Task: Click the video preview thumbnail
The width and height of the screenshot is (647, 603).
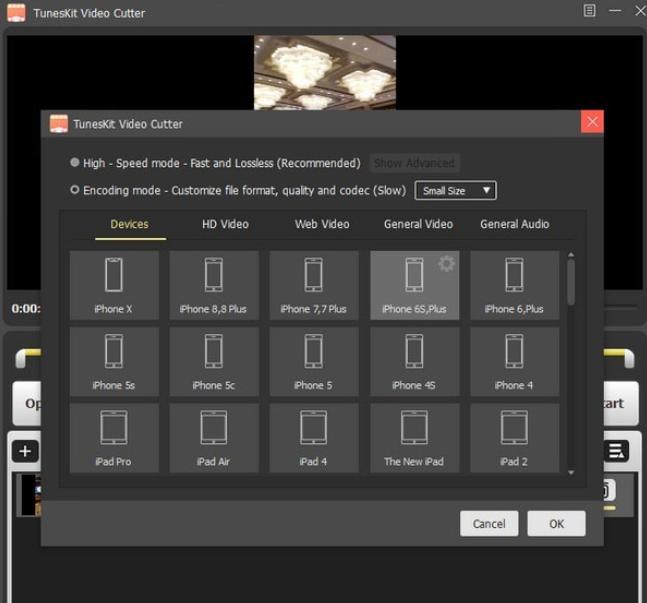Action: click(x=325, y=73)
